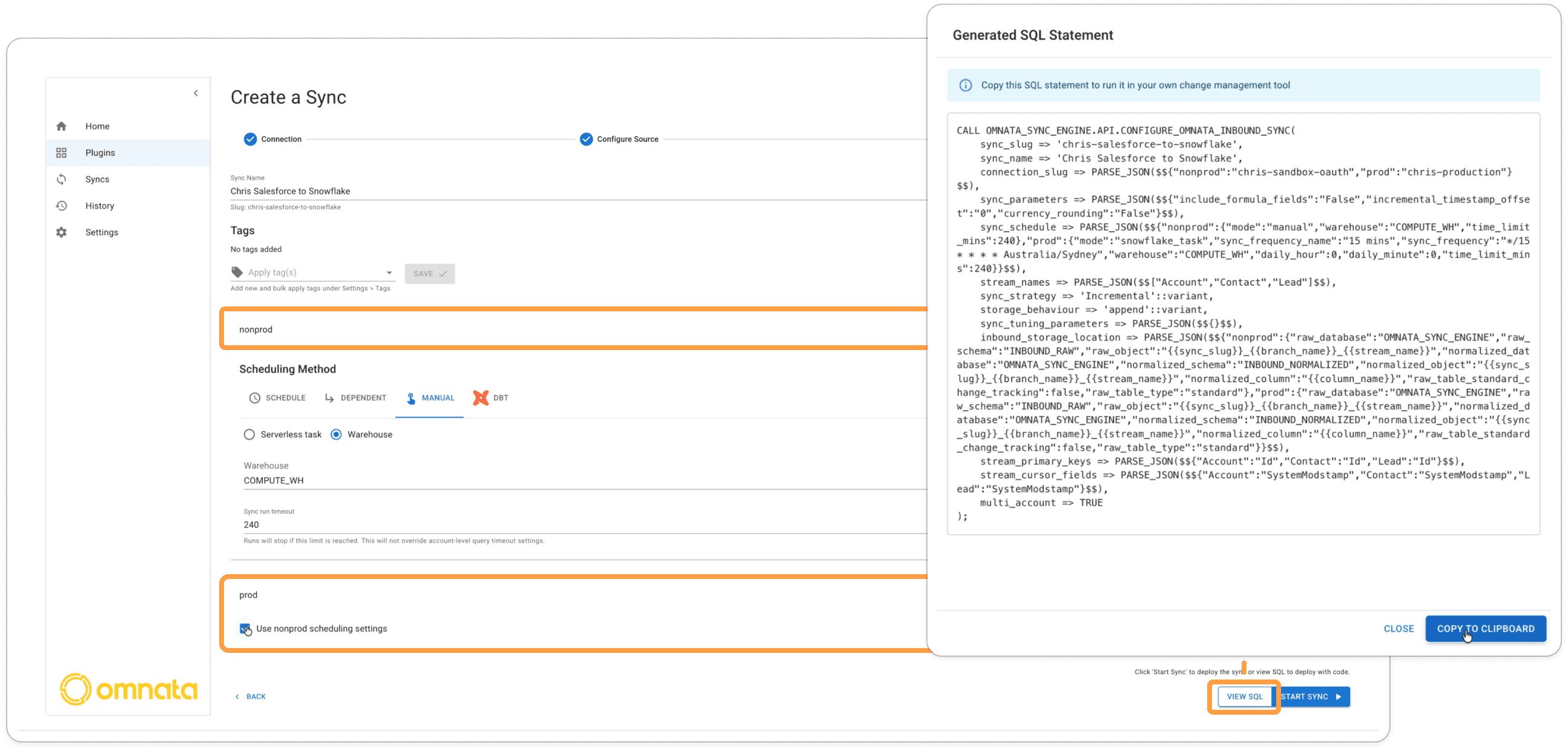The width and height of the screenshot is (1568, 751).
Task: Switch to the DBT scheduling tab
Action: [x=490, y=398]
